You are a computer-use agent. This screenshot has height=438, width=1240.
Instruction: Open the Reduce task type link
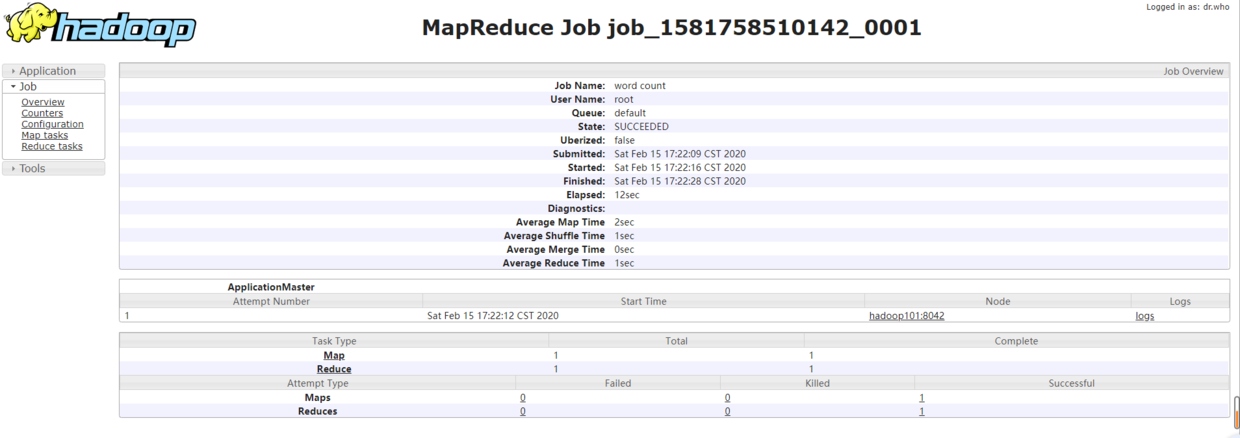334,369
